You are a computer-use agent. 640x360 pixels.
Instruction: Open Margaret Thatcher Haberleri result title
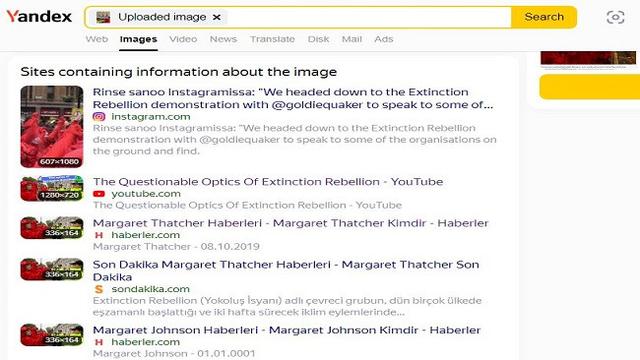(x=291, y=223)
